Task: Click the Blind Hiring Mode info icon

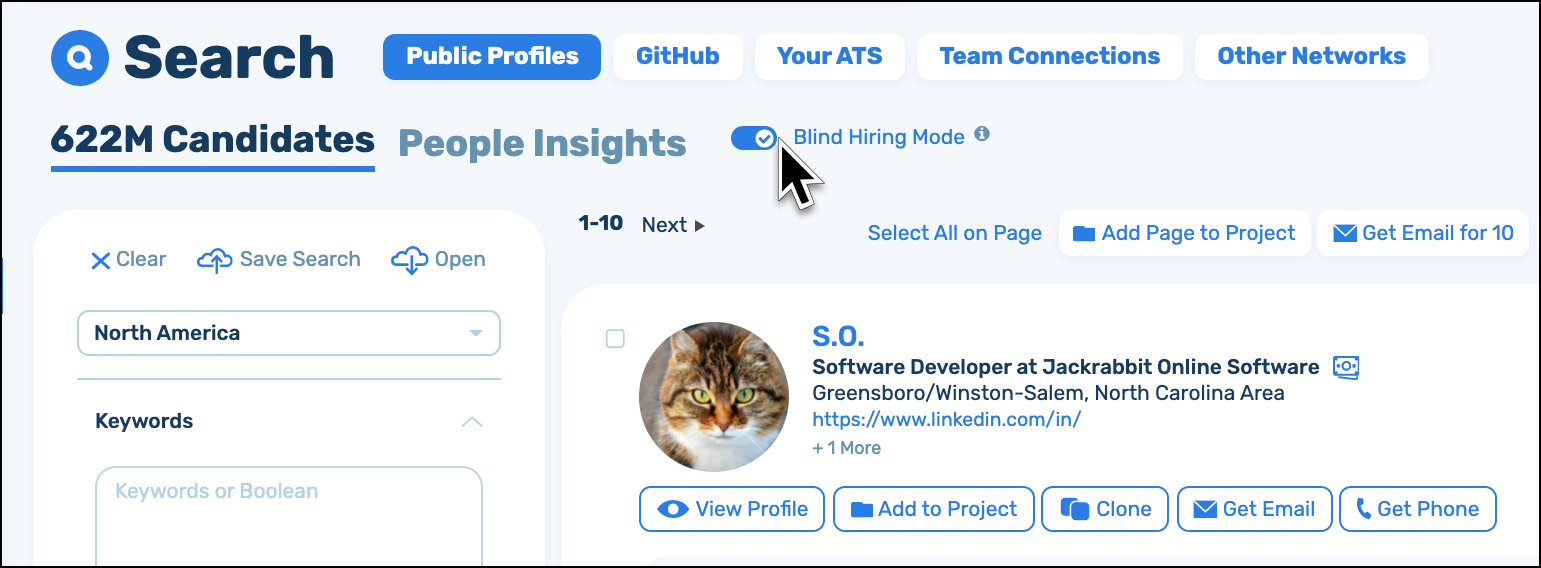Action: [x=982, y=134]
